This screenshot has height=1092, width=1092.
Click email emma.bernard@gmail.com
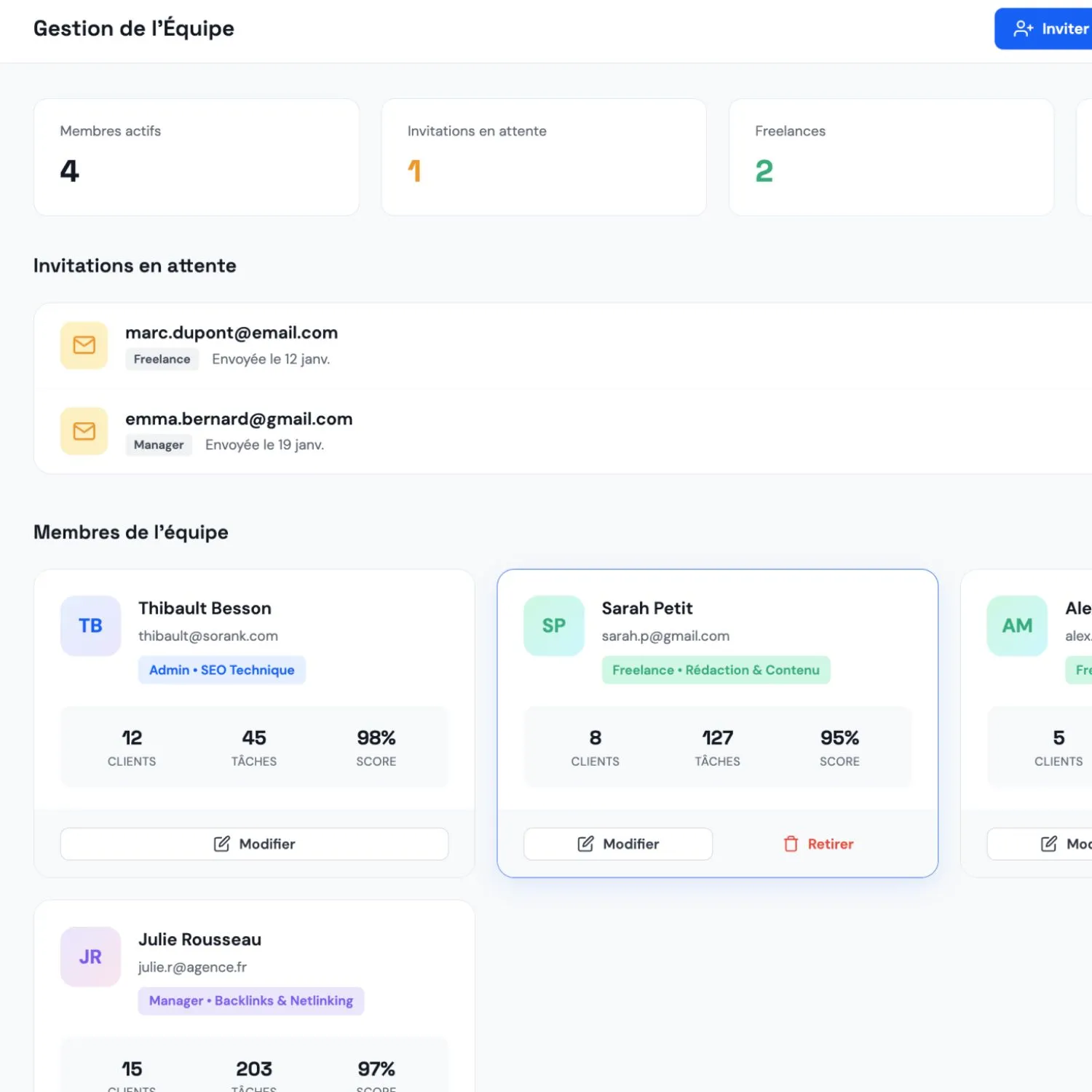[239, 419]
